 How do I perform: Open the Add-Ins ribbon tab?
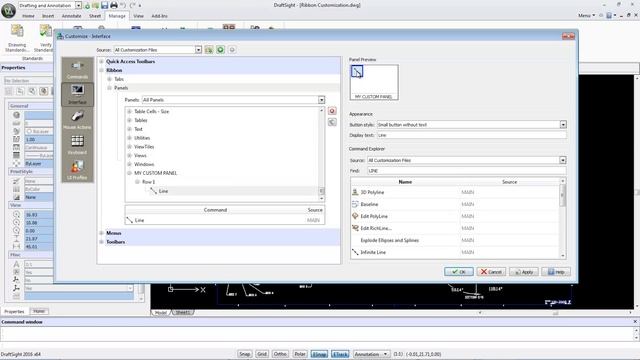coord(159,16)
